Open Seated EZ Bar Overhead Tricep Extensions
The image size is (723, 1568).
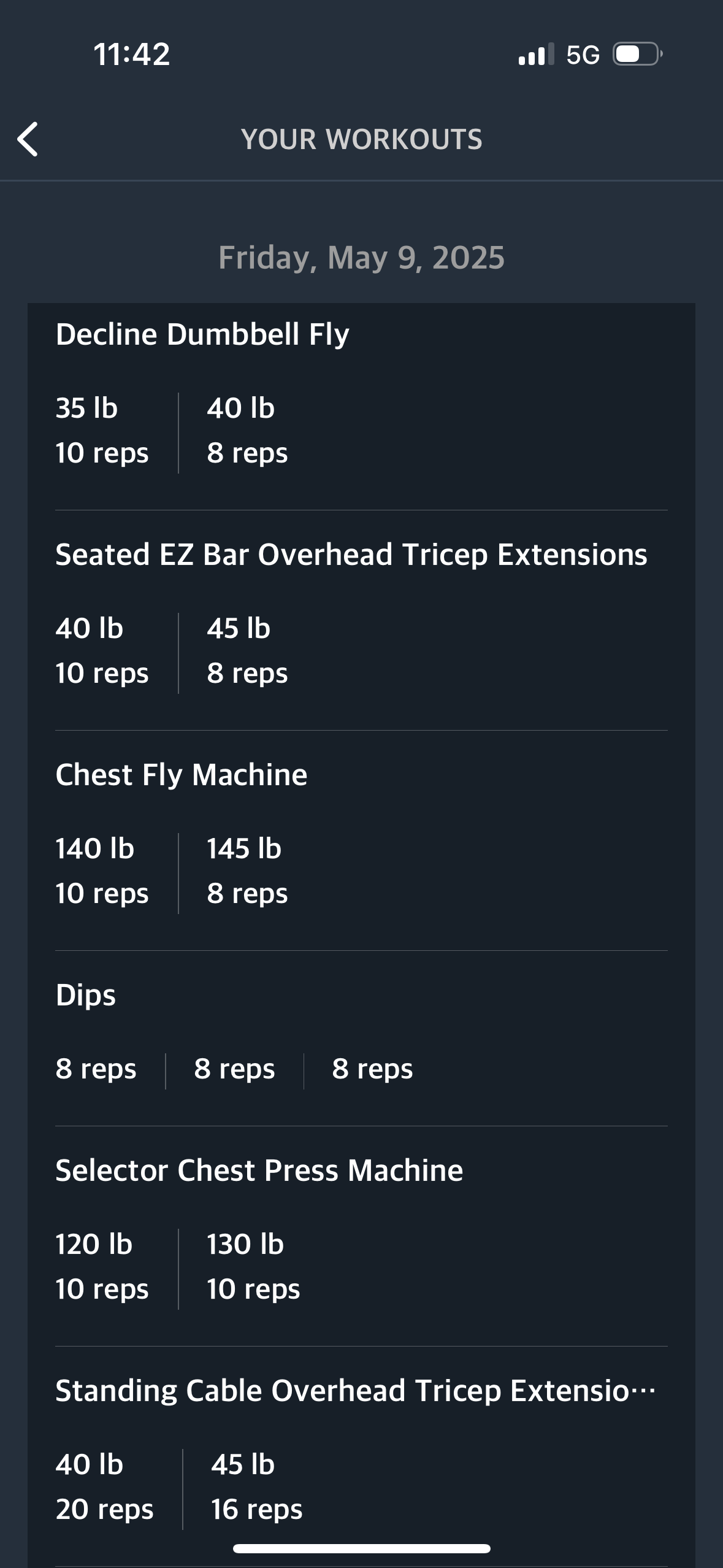[351, 555]
